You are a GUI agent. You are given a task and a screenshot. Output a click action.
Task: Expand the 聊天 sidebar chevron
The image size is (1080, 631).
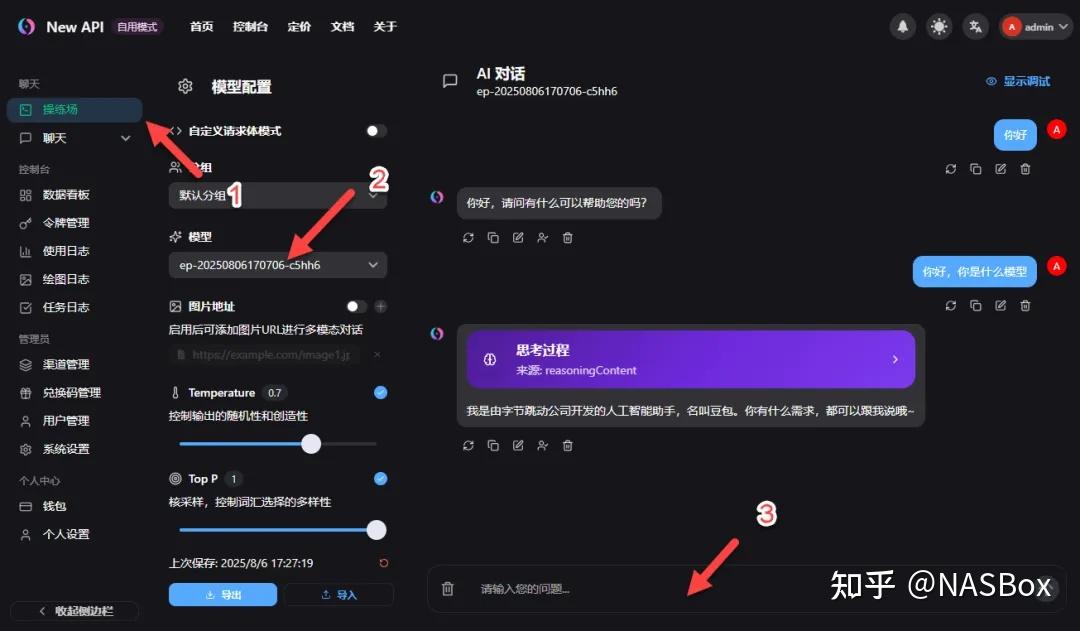125,138
